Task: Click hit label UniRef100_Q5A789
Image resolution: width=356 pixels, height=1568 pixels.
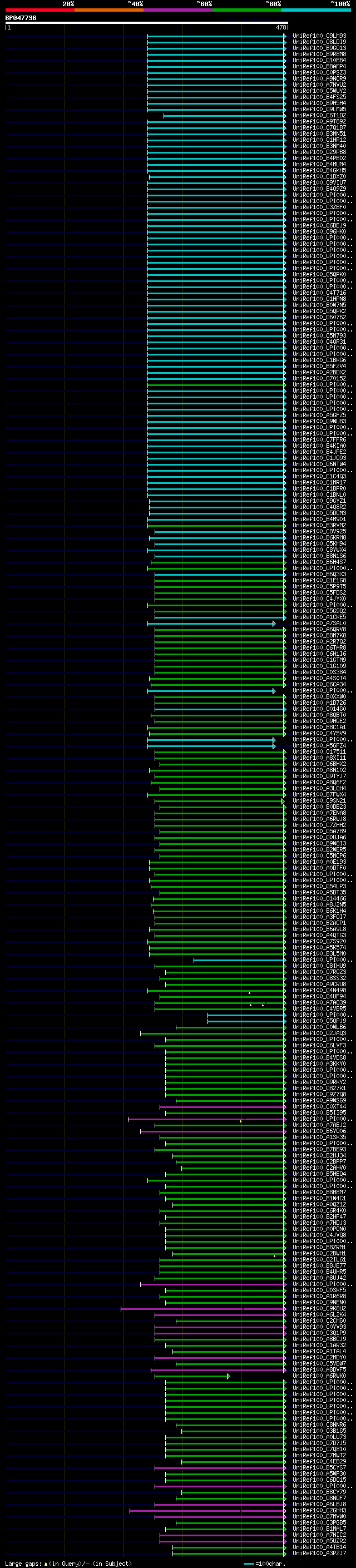Action: point(319,831)
